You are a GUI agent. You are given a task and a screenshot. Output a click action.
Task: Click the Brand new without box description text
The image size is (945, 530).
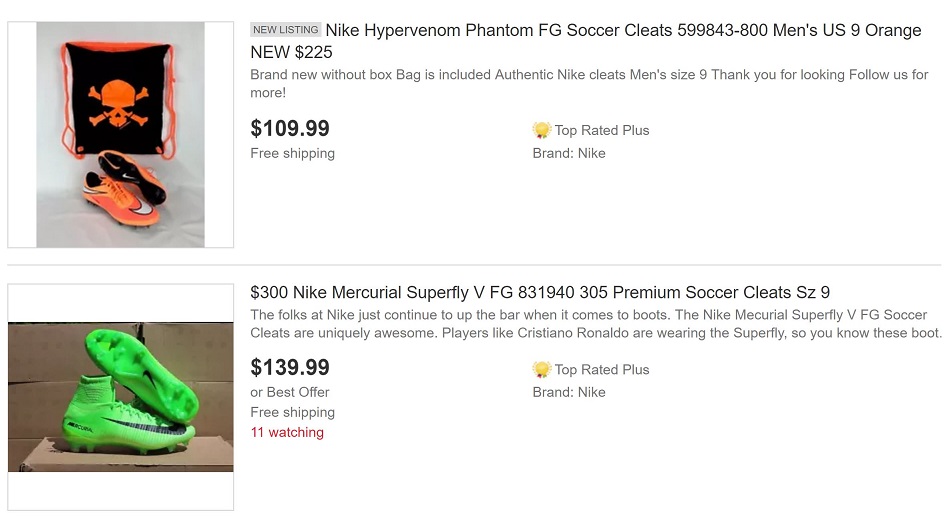(589, 84)
